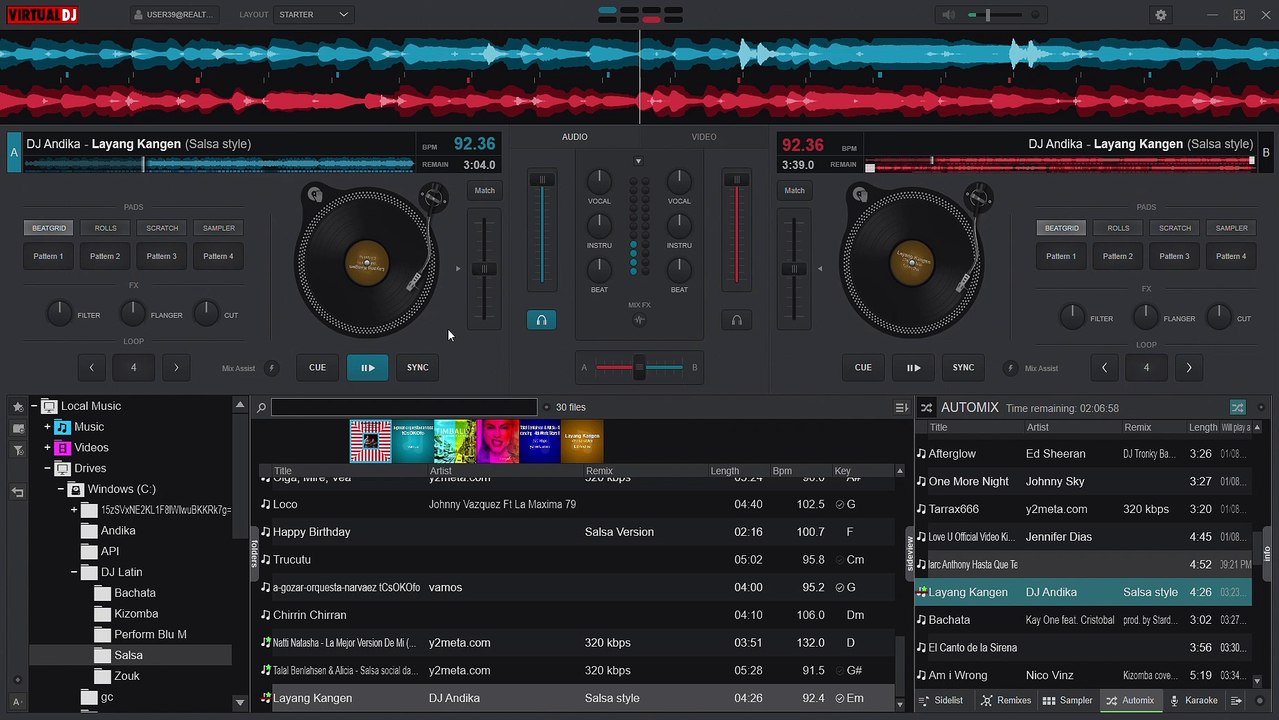Halve deck B loop with left arrow
This screenshot has width=1279, height=720.
1104,368
